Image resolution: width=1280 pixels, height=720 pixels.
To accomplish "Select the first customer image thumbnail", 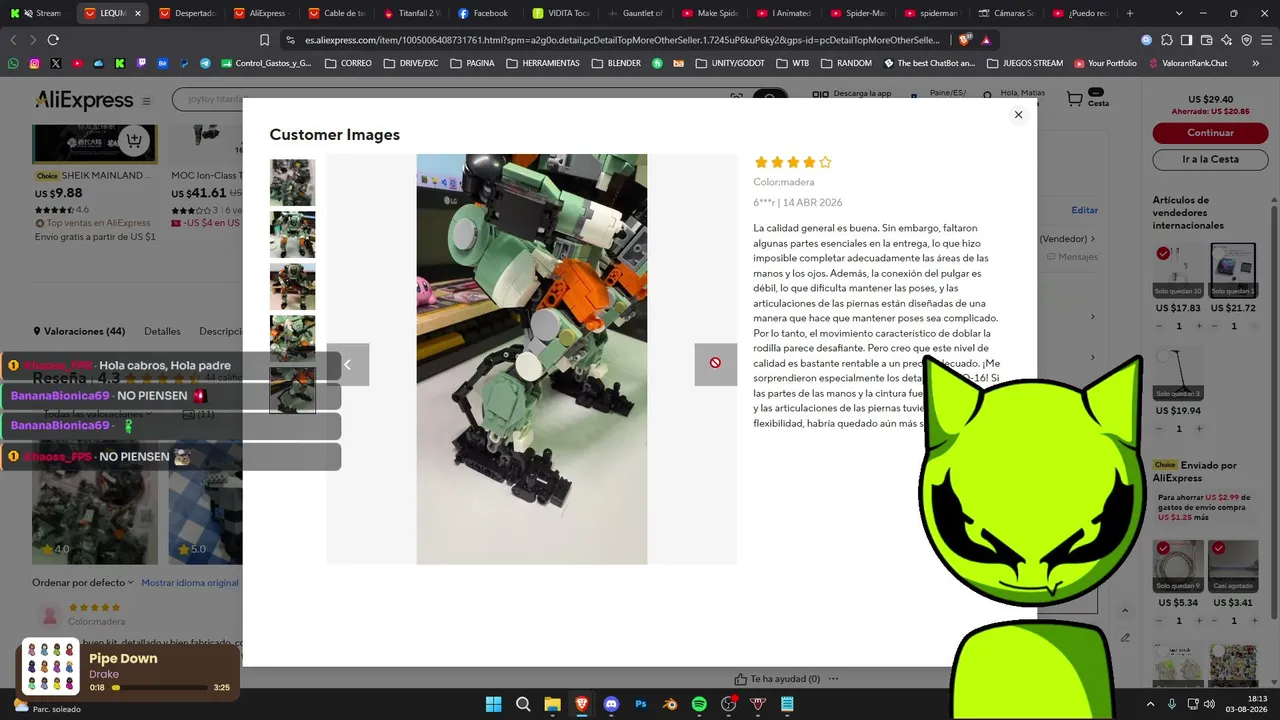I will [x=292, y=182].
